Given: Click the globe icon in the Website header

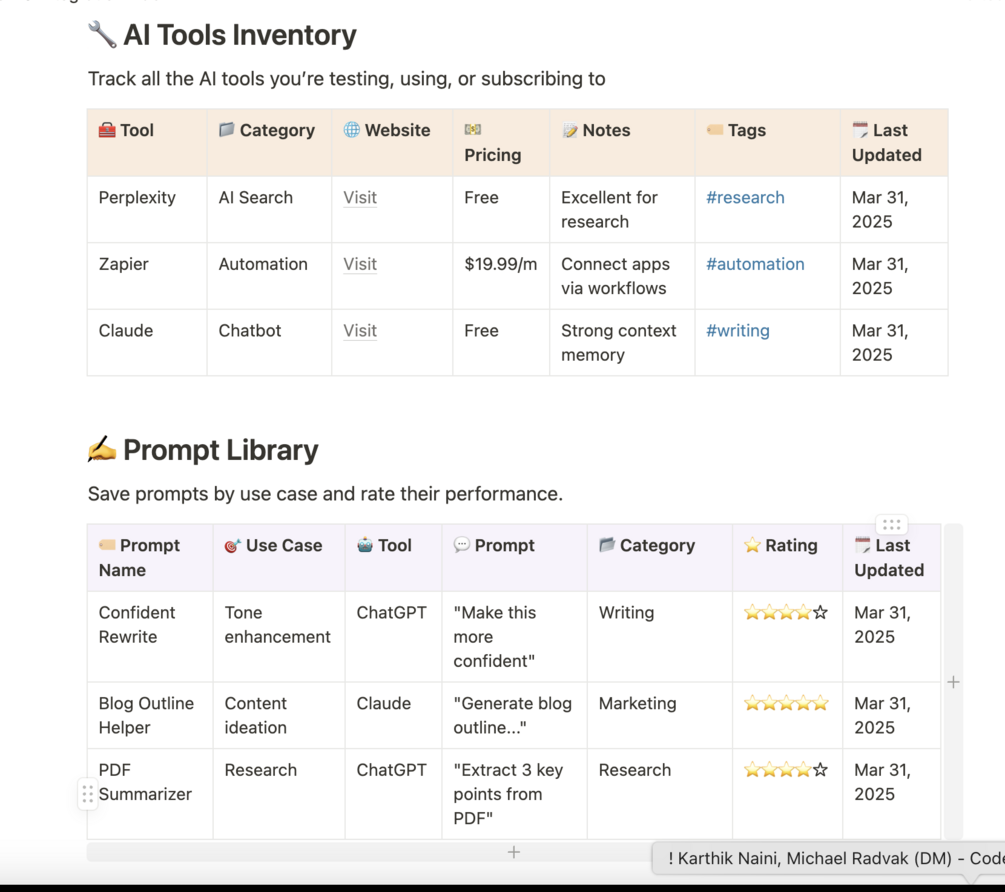Looking at the screenshot, I should point(351,130).
